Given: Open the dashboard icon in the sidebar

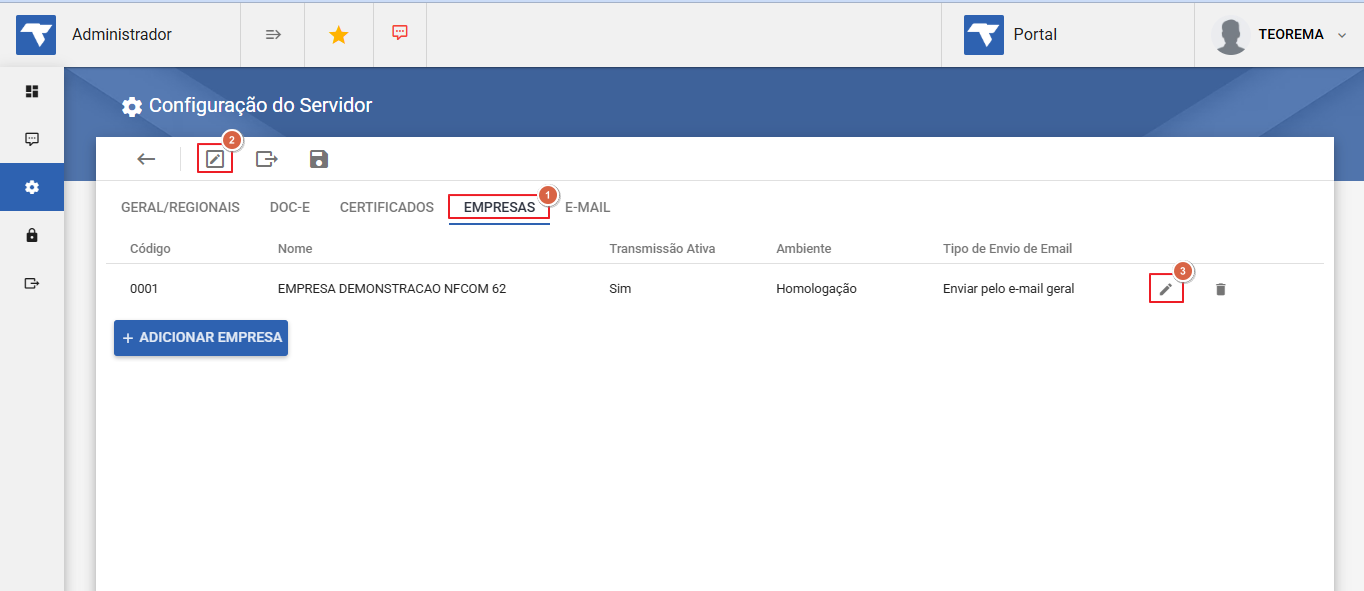Looking at the screenshot, I should (x=32, y=91).
